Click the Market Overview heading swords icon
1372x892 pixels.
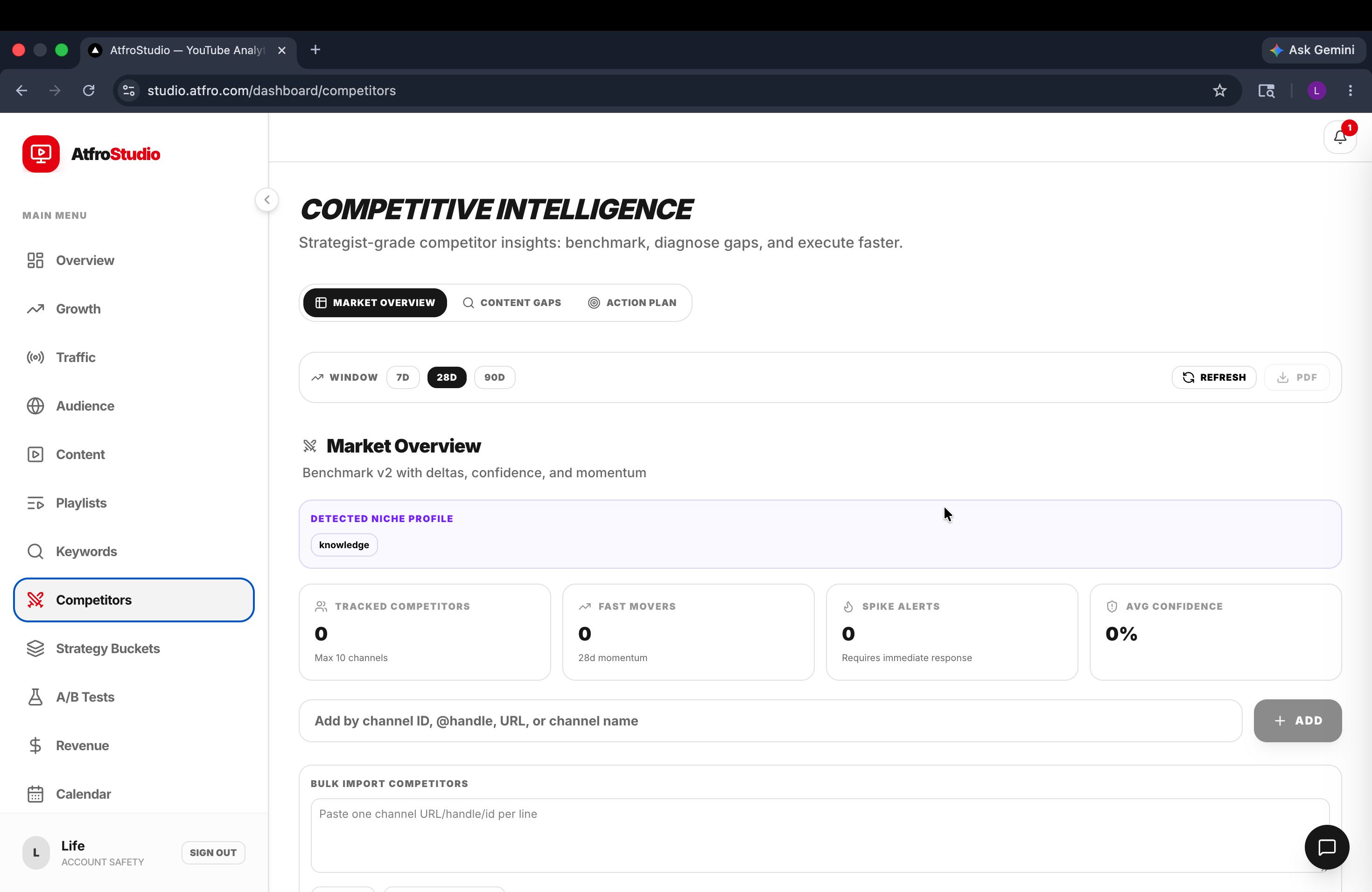click(x=310, y=446)
